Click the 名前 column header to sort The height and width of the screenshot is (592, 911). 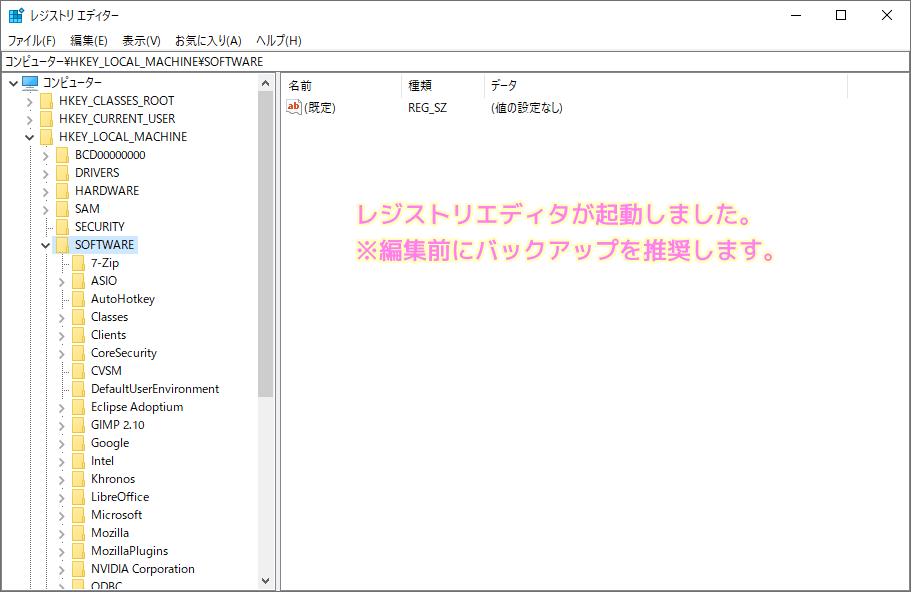[299, 85]
